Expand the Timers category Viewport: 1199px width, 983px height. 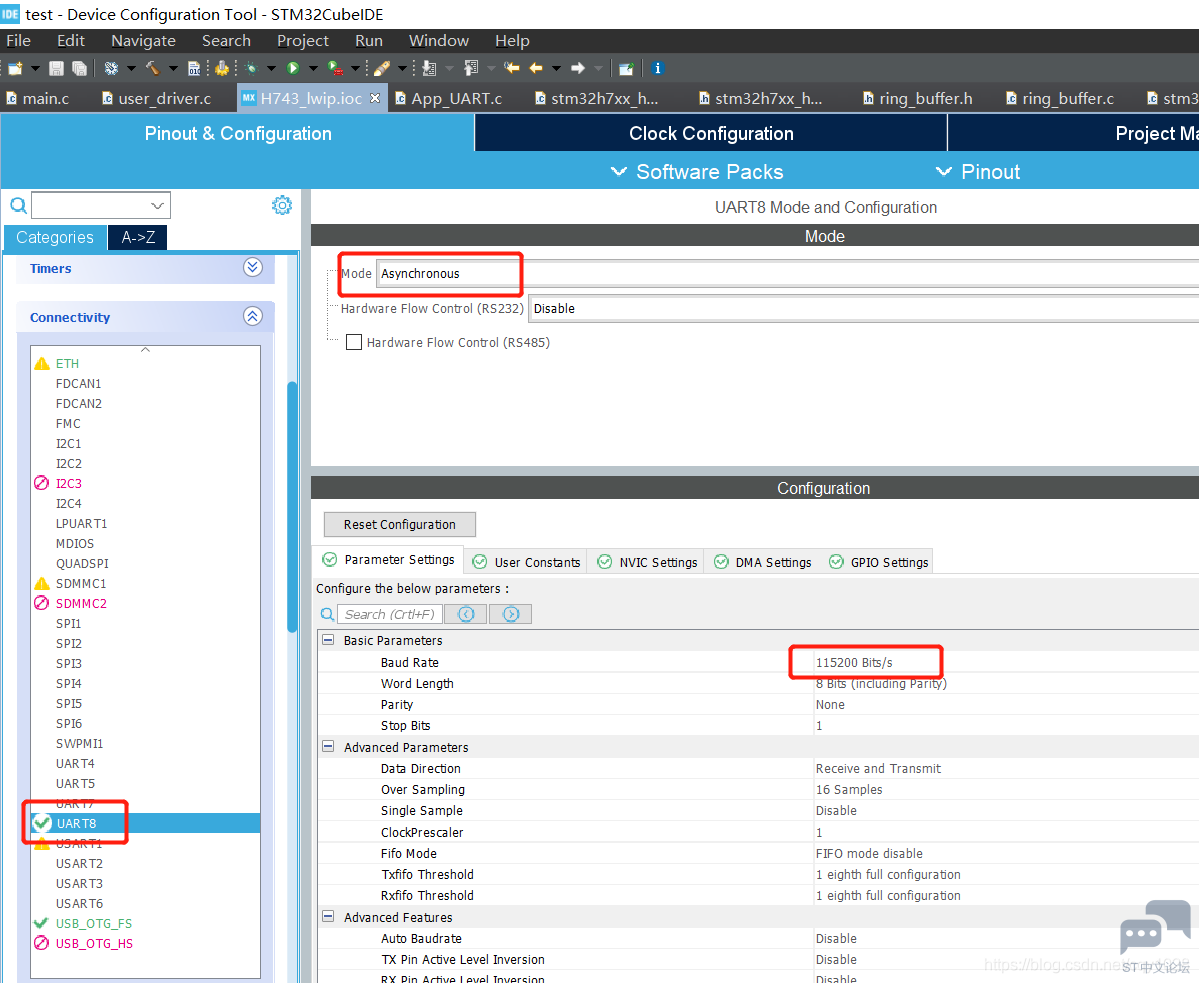coord(253,268)
